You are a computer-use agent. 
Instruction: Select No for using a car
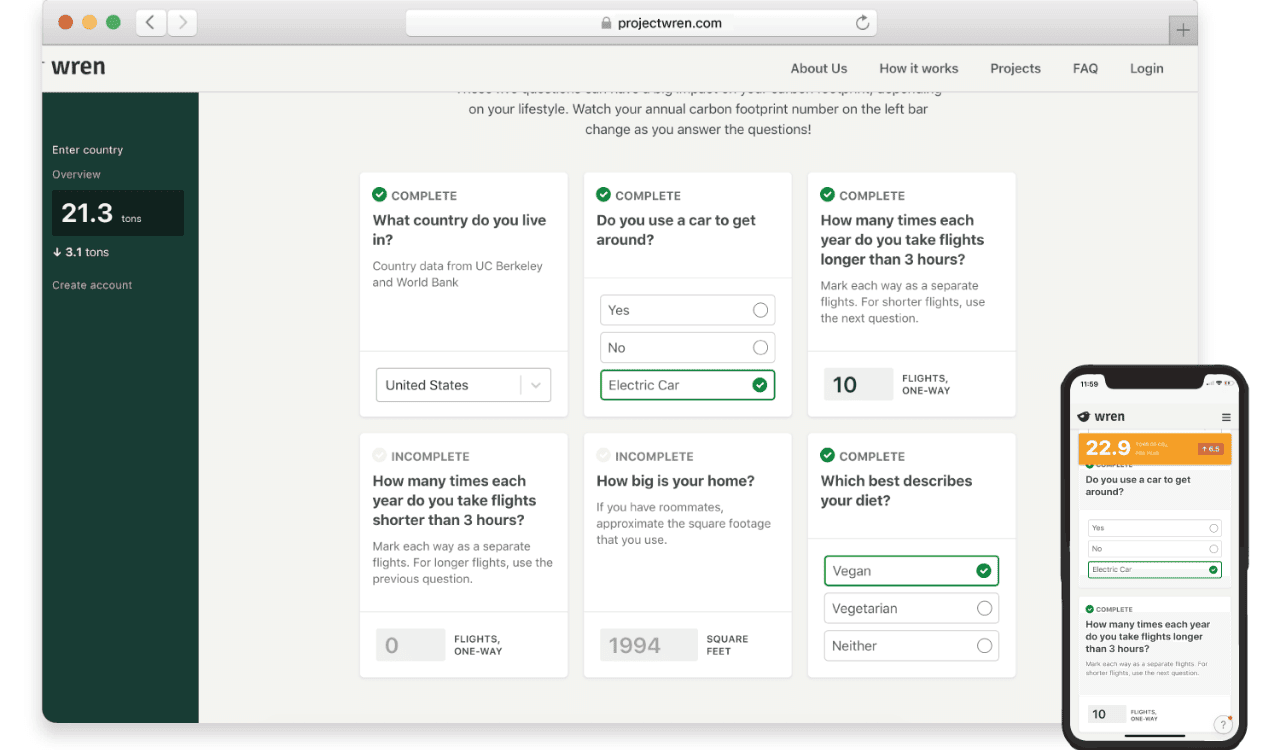point(687,348)
